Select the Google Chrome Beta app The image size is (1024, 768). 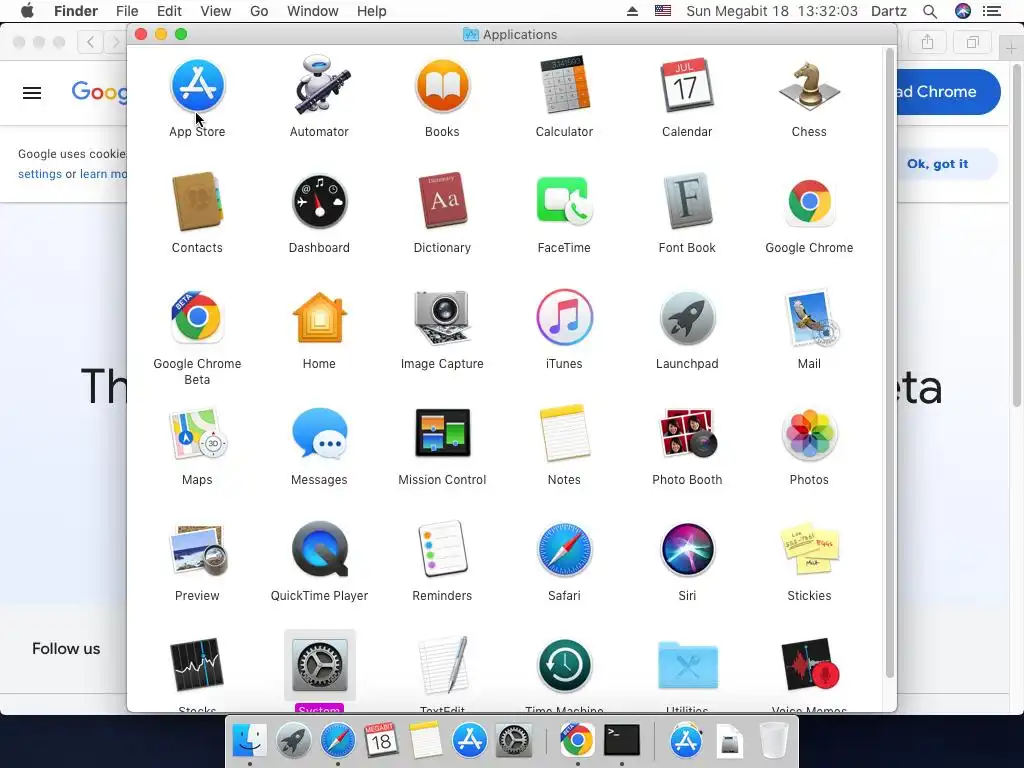pyautogui.click(x=197, y=318)
